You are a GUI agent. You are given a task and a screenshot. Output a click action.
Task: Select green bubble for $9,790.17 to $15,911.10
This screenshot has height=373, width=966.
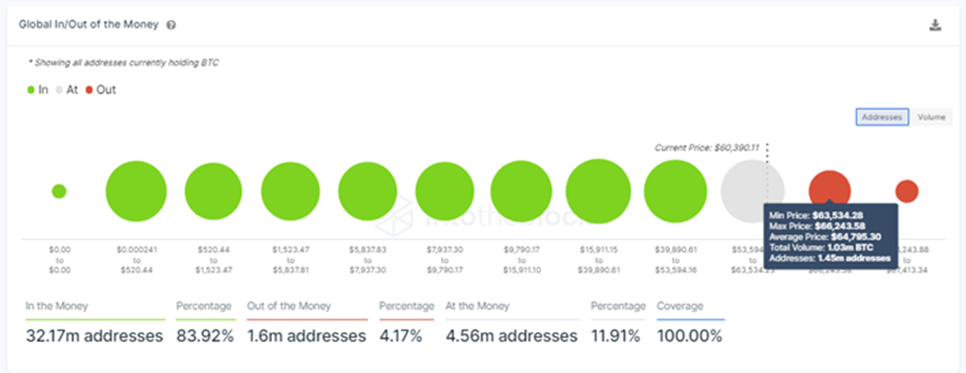point(521,191)
